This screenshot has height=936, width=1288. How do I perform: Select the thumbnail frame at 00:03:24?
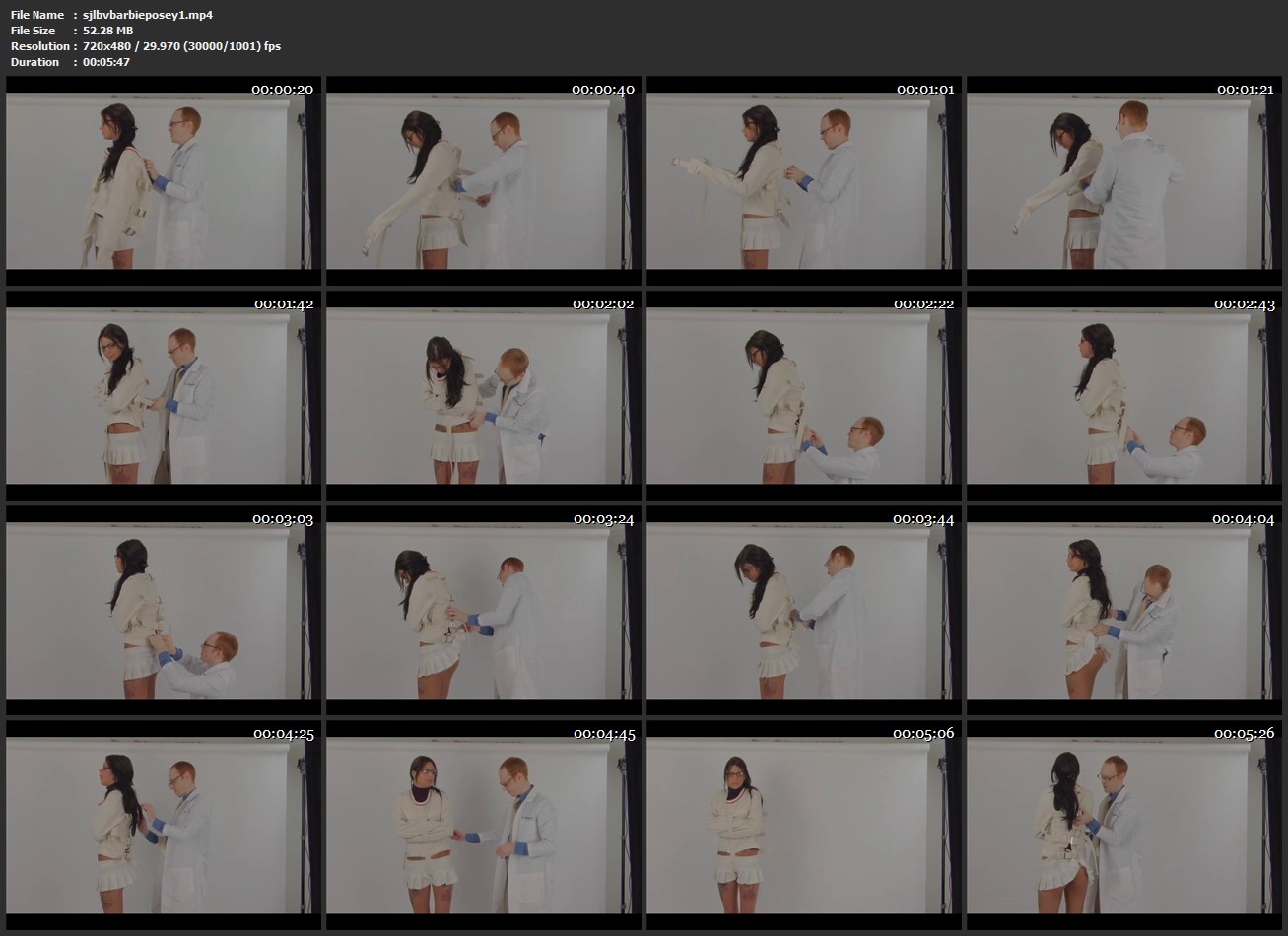(x=484, y=611)
